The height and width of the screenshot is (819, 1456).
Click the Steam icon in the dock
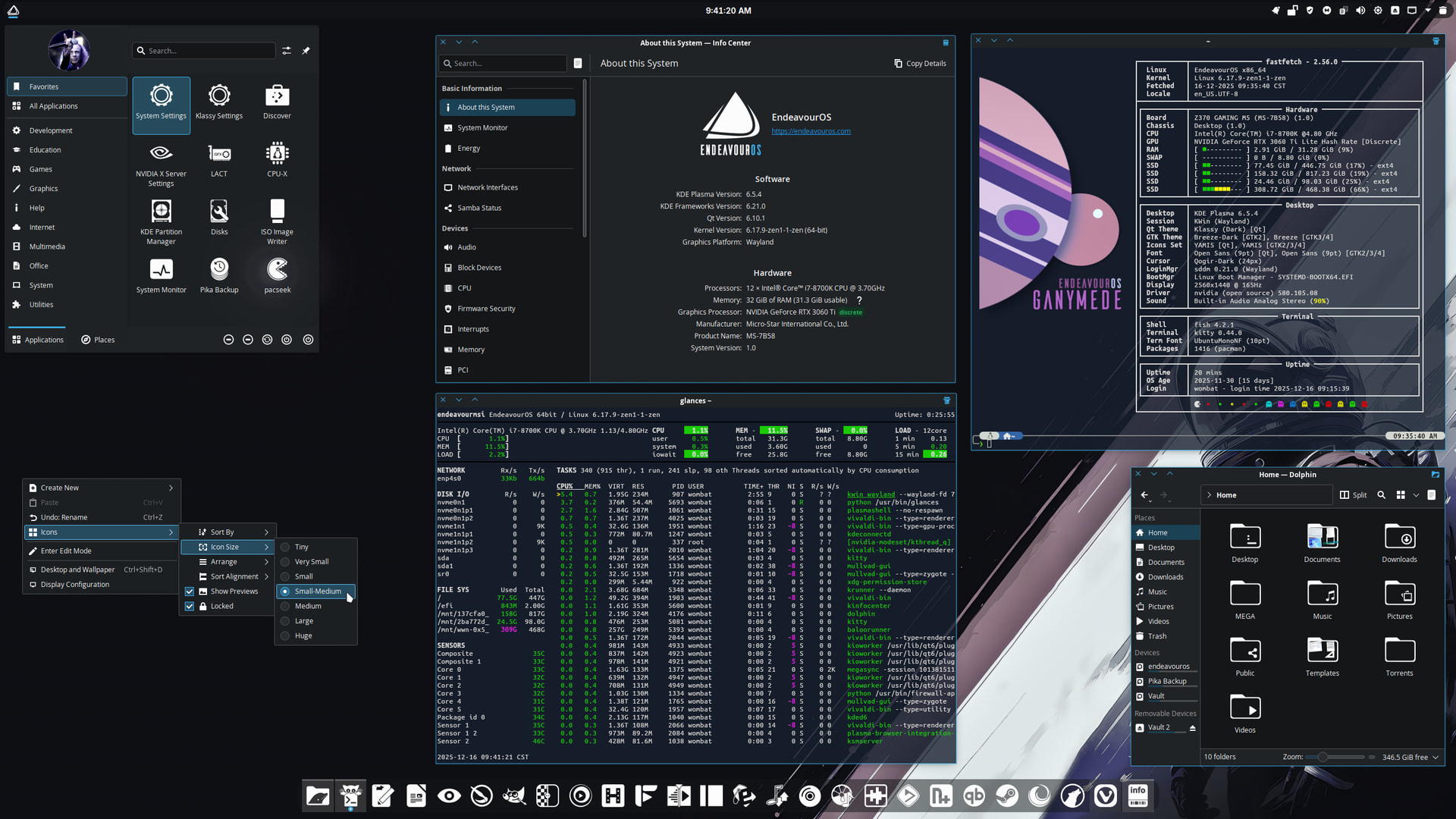[x=1007, y=795]
